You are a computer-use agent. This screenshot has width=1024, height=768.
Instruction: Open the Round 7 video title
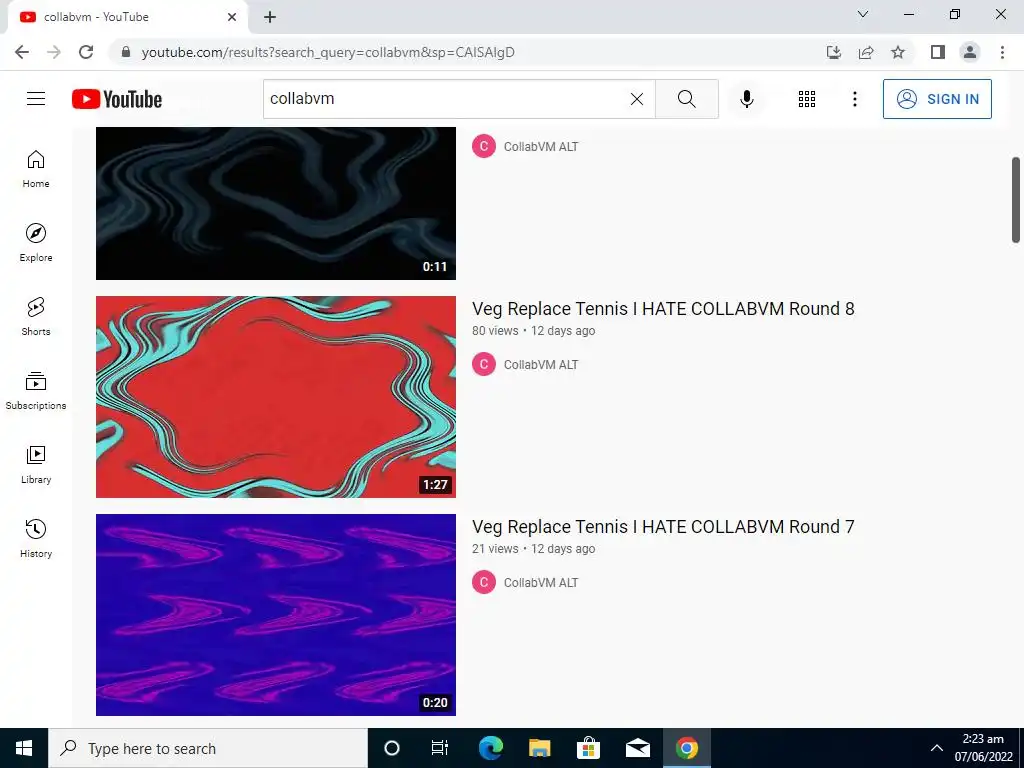pos(663,526)
